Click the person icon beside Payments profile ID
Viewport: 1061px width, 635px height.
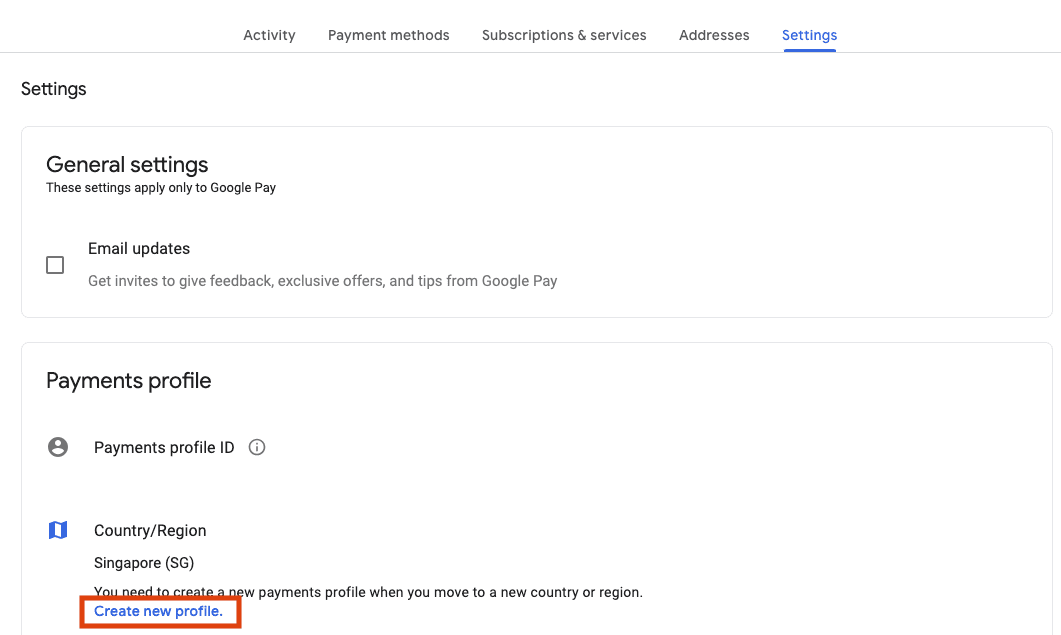point(57,447)
